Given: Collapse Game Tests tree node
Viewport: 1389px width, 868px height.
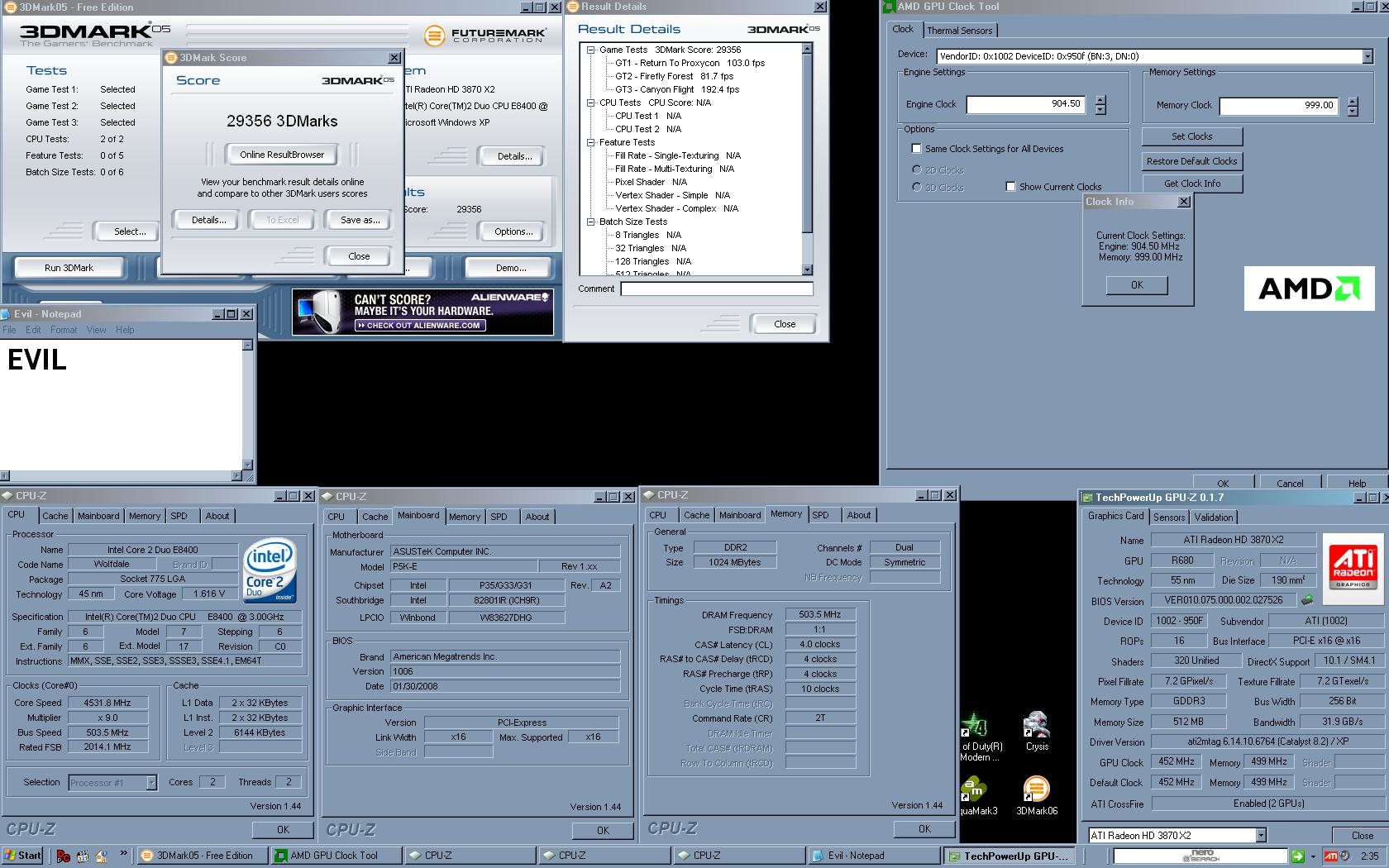Looking at the screenshot, I should [x=591, y=50].
